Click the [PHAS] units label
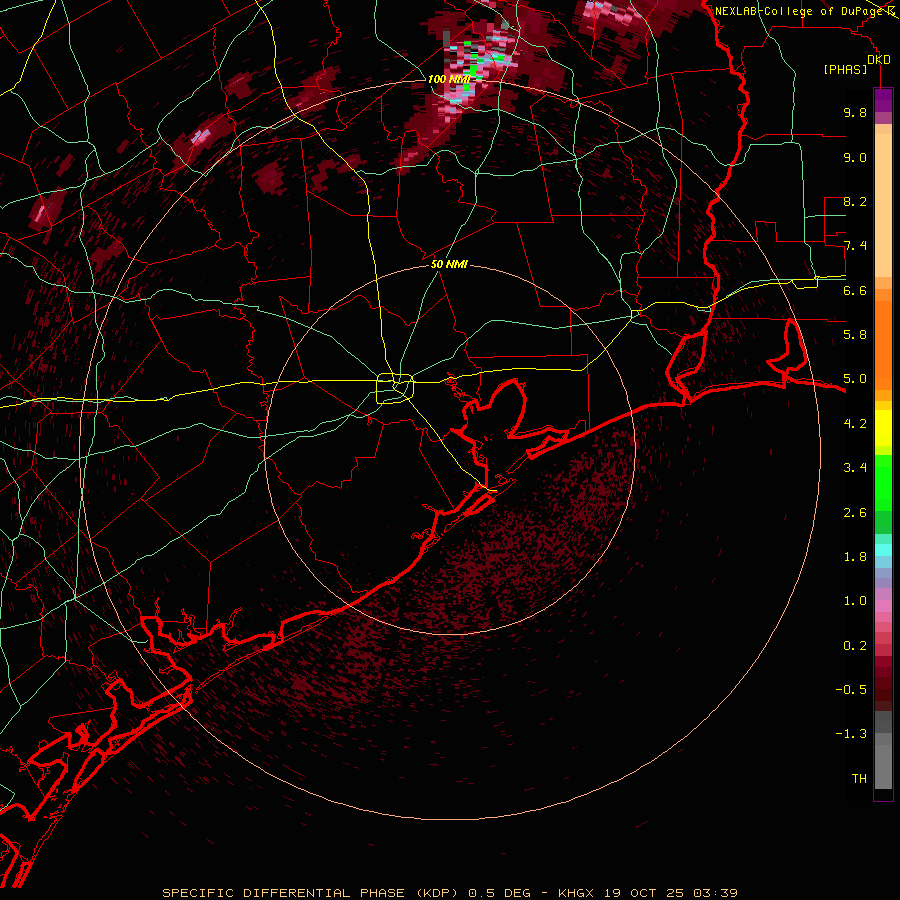The height and width of the screenshot is (900, 900). click(845, 70)
